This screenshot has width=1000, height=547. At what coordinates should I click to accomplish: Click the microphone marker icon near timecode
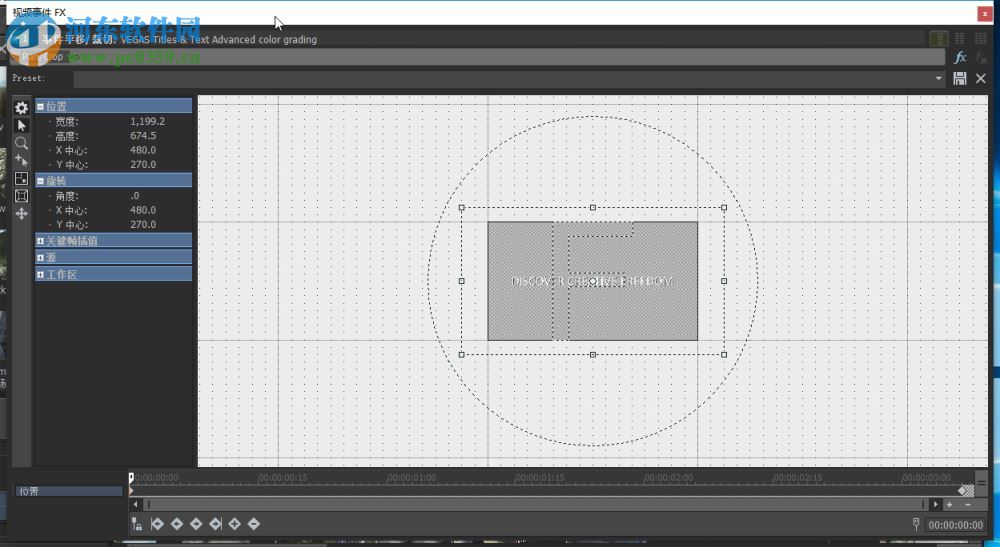[x=916, y=524]
